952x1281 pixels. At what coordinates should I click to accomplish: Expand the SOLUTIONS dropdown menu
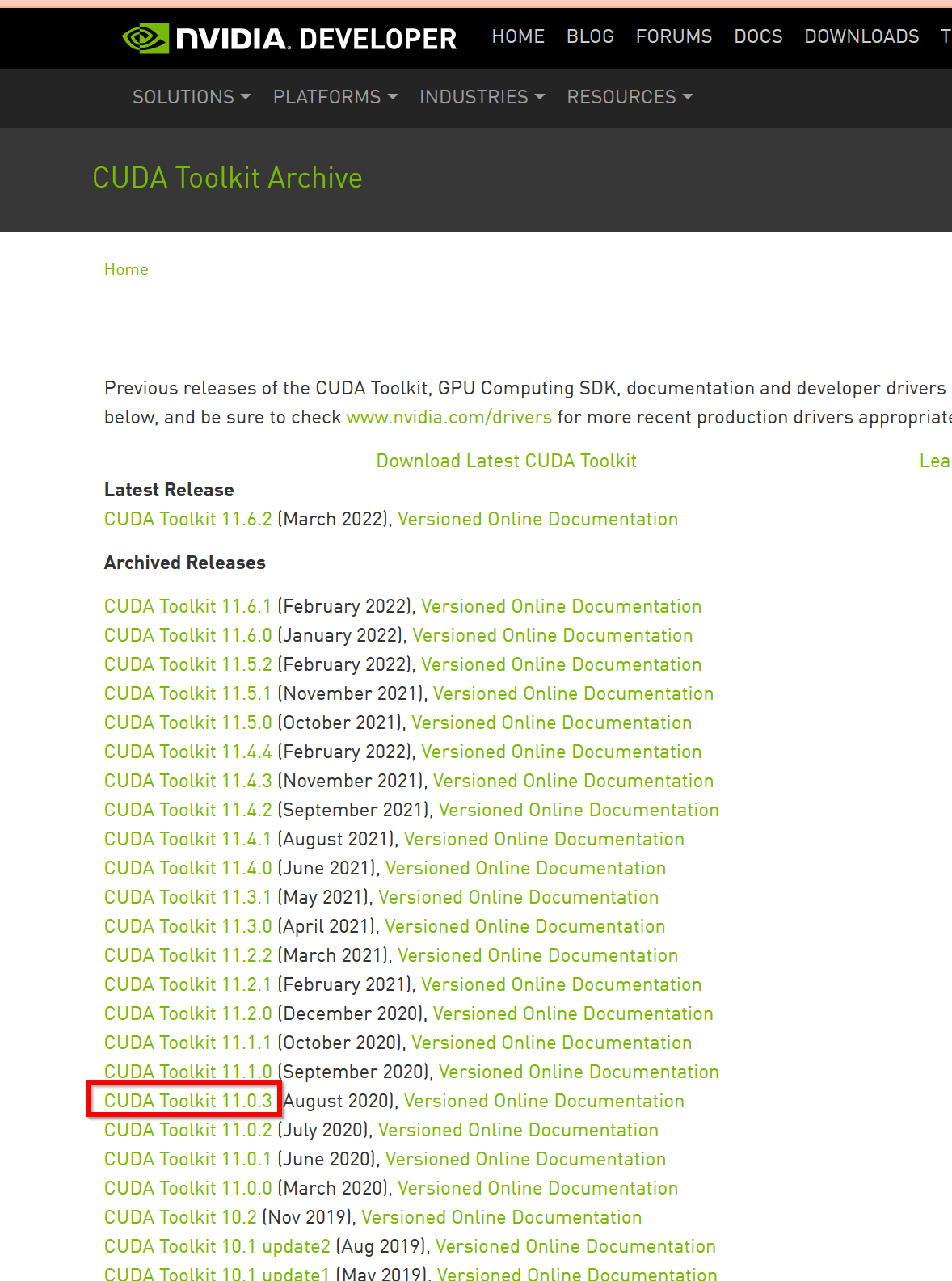pyautogui.click(x=192, y=97)
